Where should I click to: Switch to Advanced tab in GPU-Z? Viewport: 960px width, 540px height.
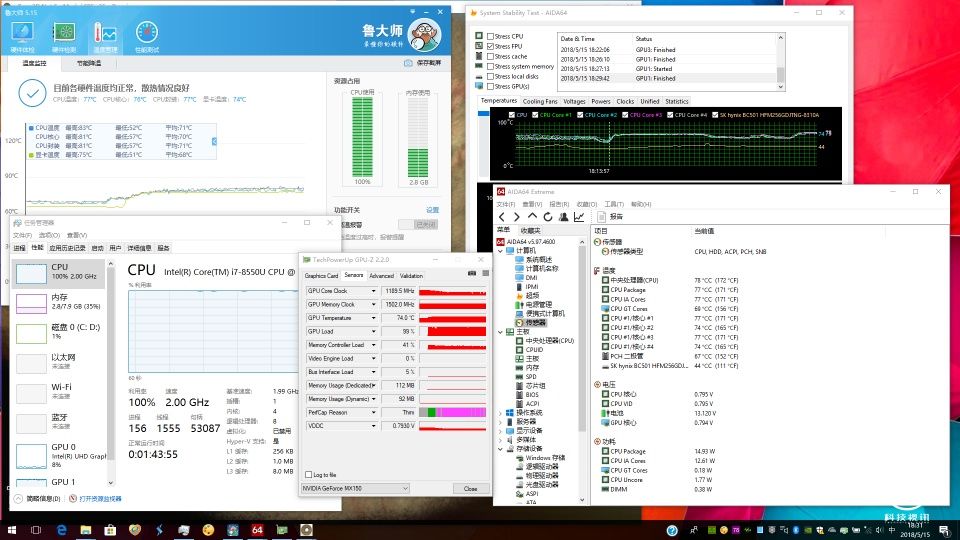point(381,276)
